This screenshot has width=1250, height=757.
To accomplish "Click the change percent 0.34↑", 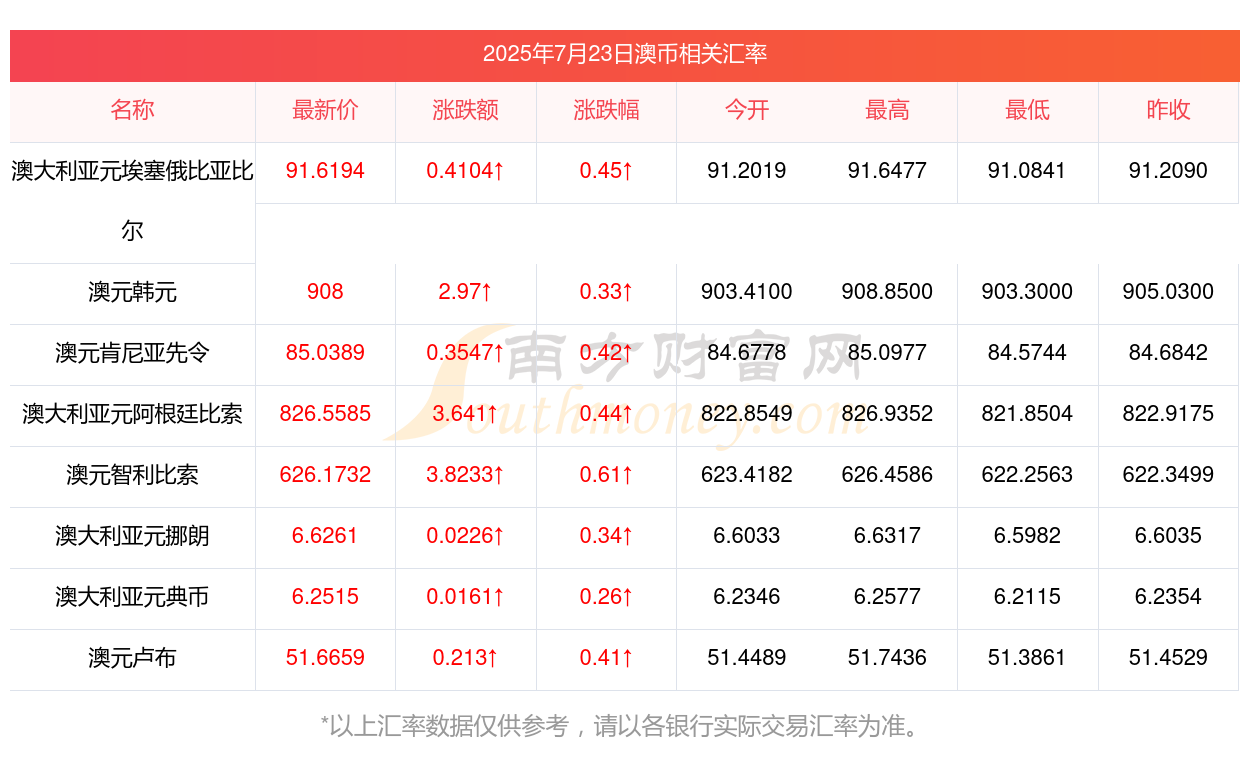I will [606, 536].
